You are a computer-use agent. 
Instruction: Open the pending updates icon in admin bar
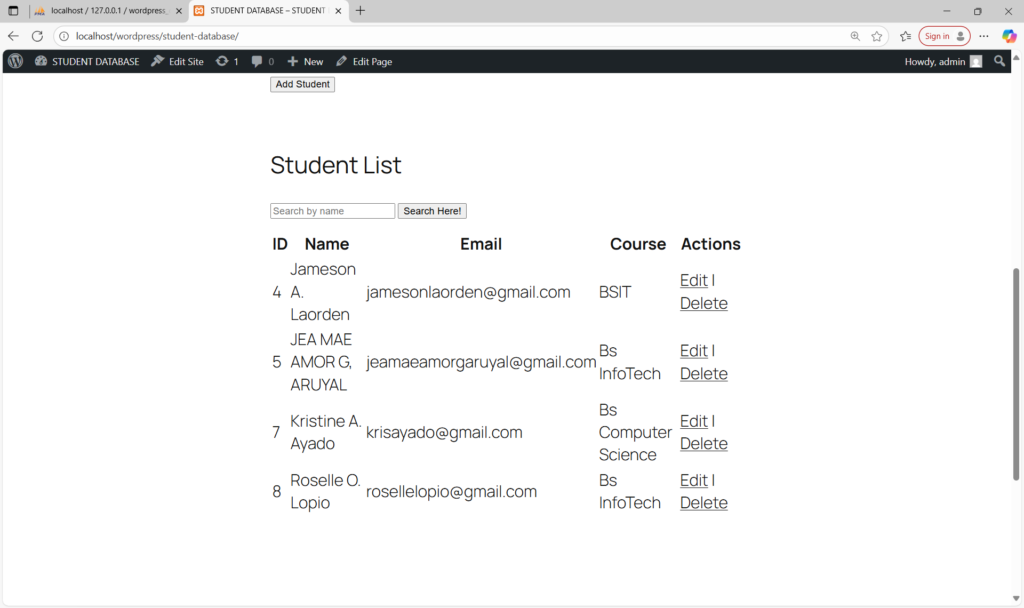227,61
